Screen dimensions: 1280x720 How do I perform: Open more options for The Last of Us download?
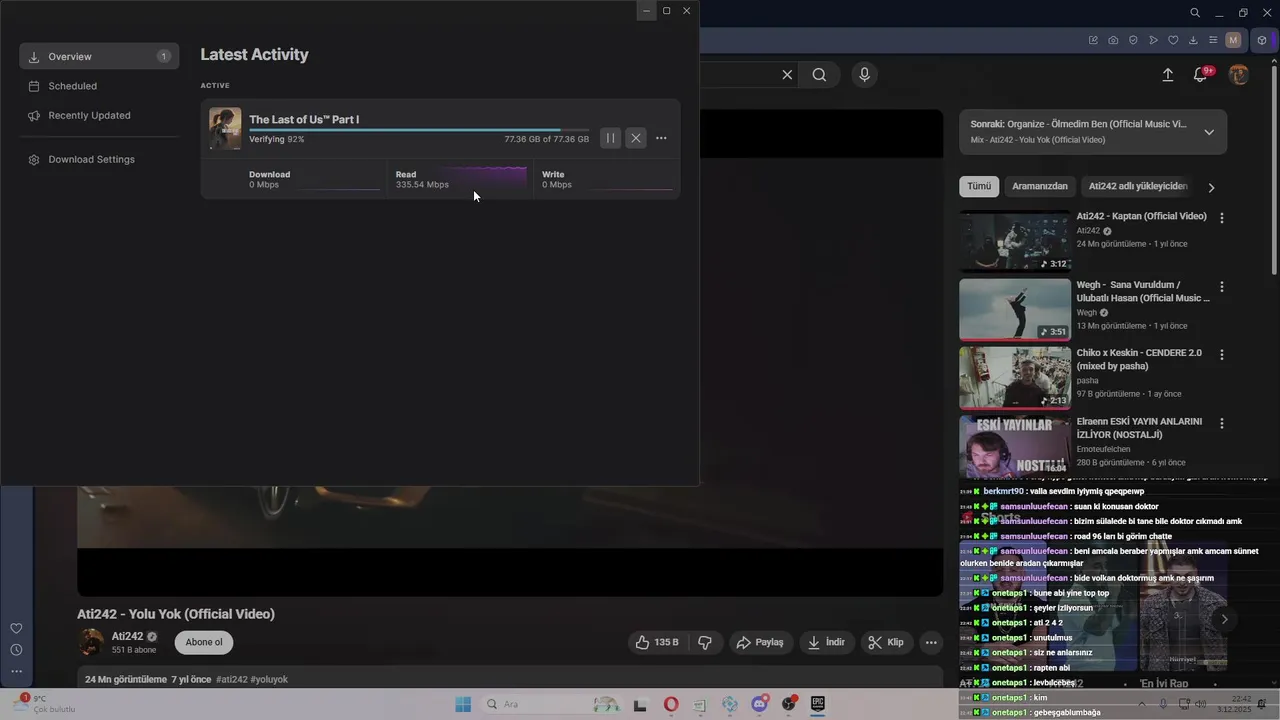point(661,138)
